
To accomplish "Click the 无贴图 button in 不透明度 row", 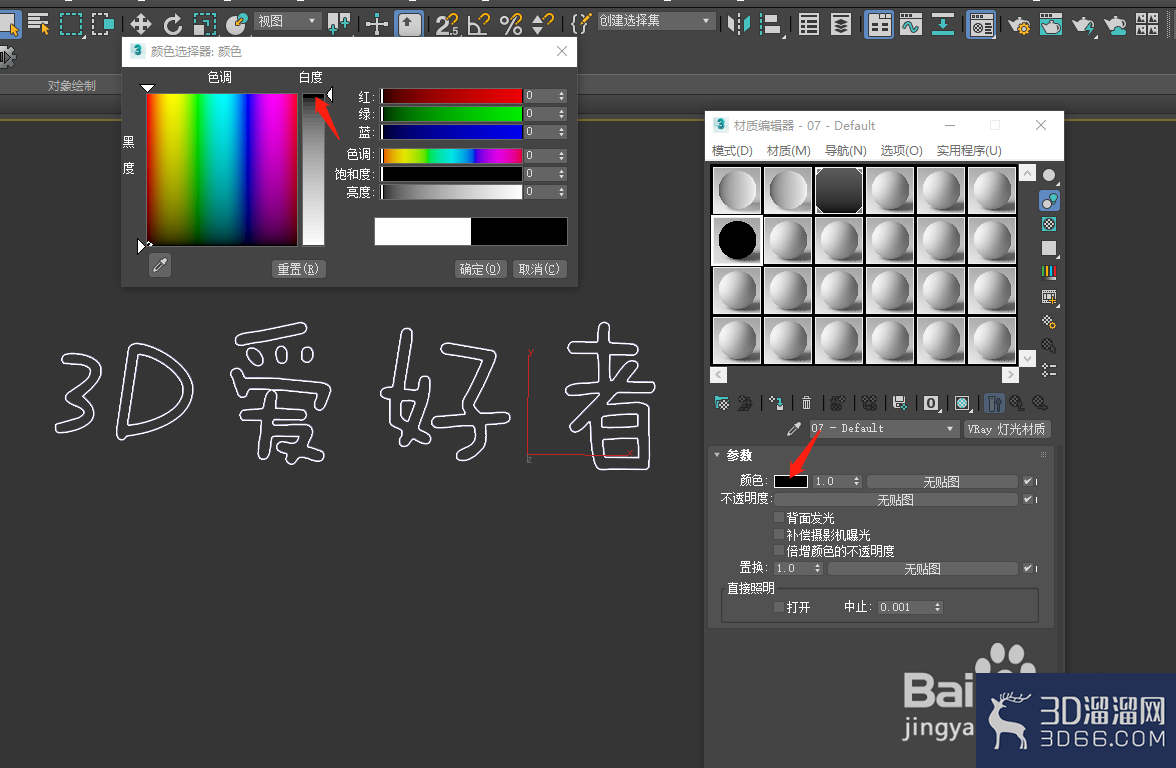I will [x=896, y=500].
